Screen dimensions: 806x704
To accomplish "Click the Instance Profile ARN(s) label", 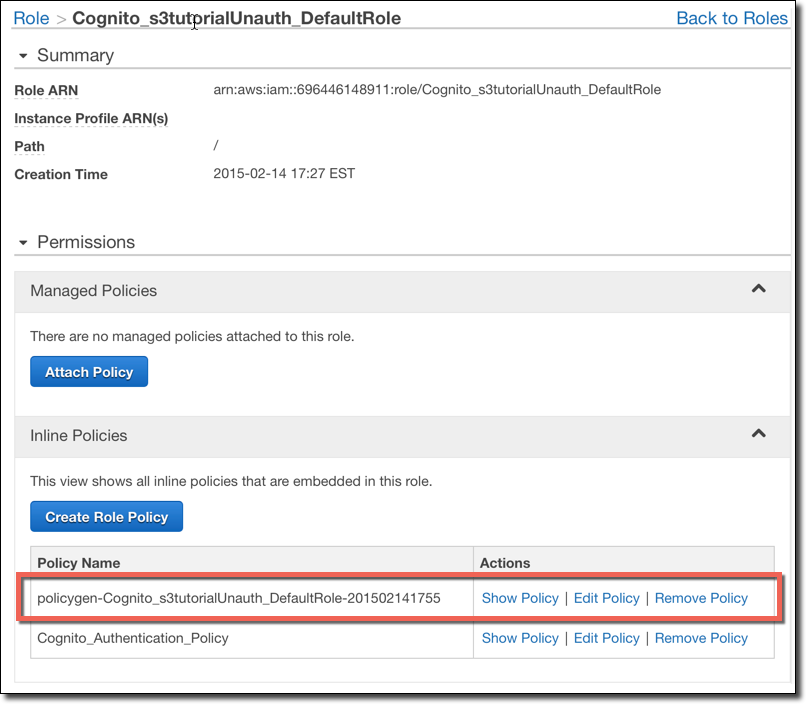I will tap(91, 119).
